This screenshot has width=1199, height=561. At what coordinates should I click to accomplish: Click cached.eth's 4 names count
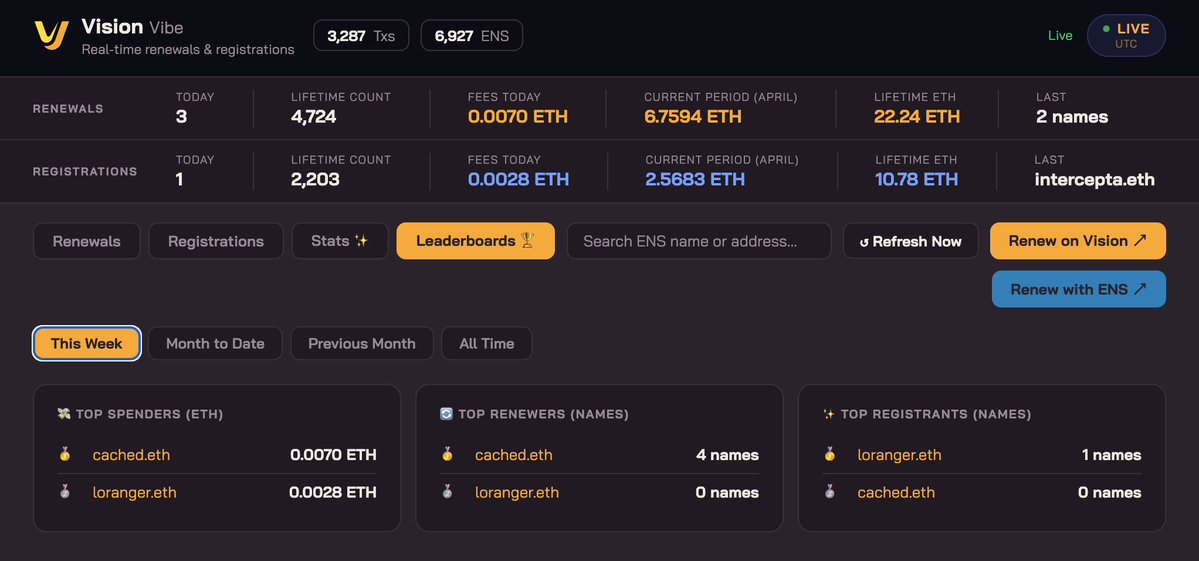pos(727,455)
